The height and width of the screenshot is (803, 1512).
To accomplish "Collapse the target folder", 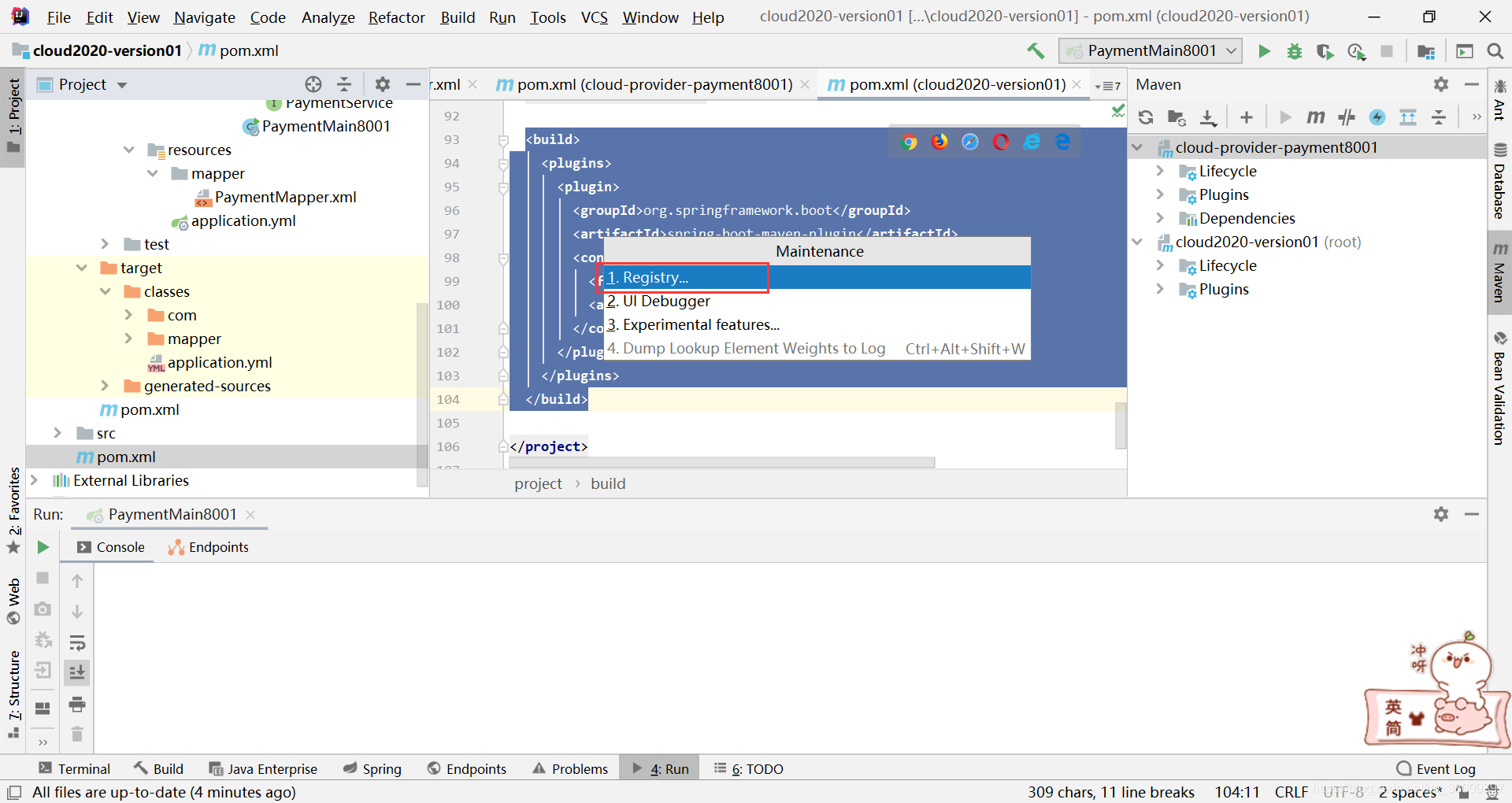I will (x=82, y=268).
